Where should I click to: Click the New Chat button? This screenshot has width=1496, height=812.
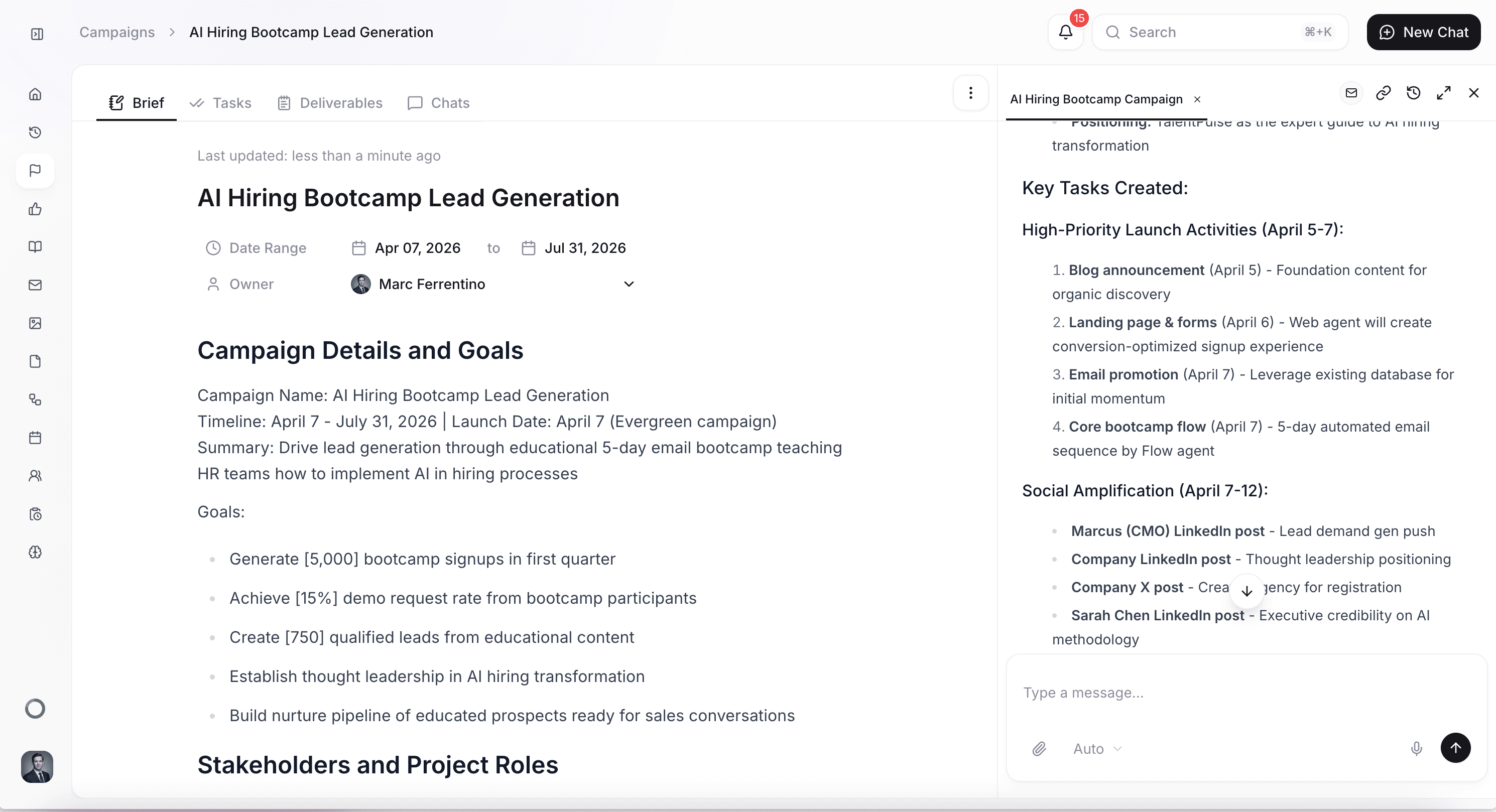1423,32
